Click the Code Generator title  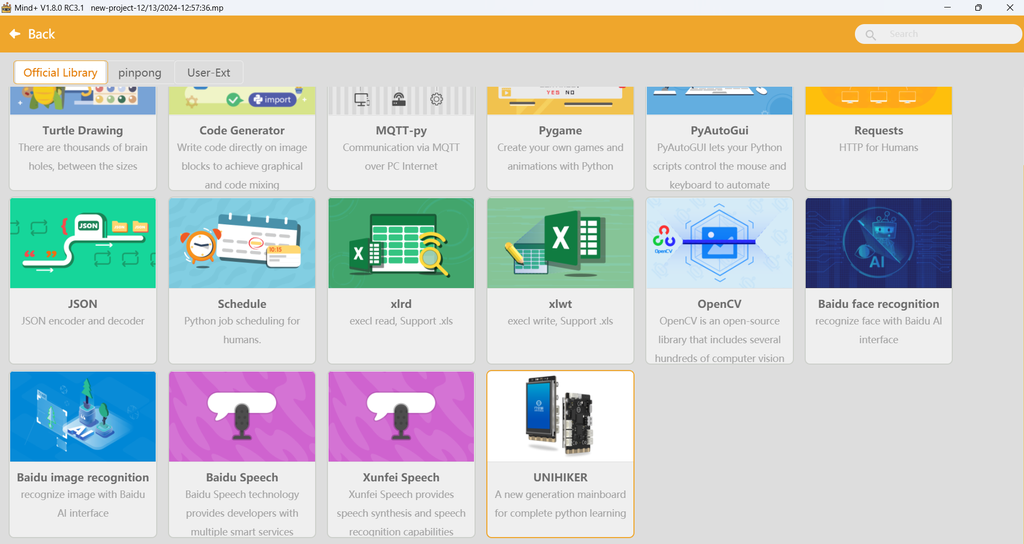click(x=242, y=131)
